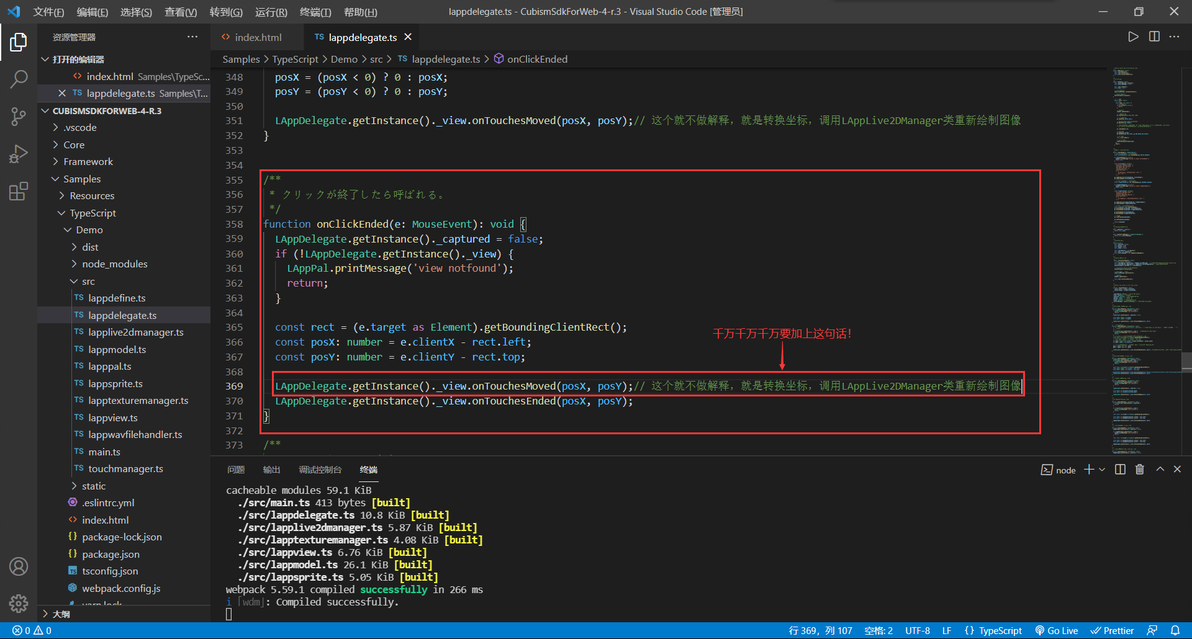1192x639 pixels.
Task: Kill terminal with trash icon
Action: [1140, 470]
